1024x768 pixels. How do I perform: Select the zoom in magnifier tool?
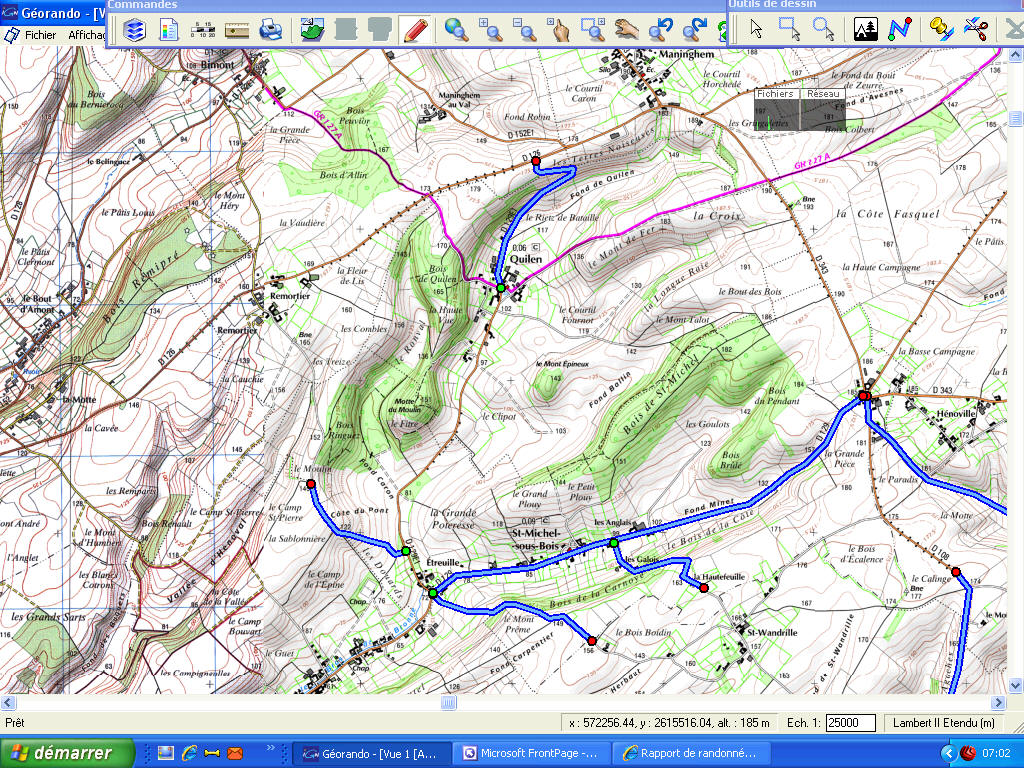click(x=490, y=30)
